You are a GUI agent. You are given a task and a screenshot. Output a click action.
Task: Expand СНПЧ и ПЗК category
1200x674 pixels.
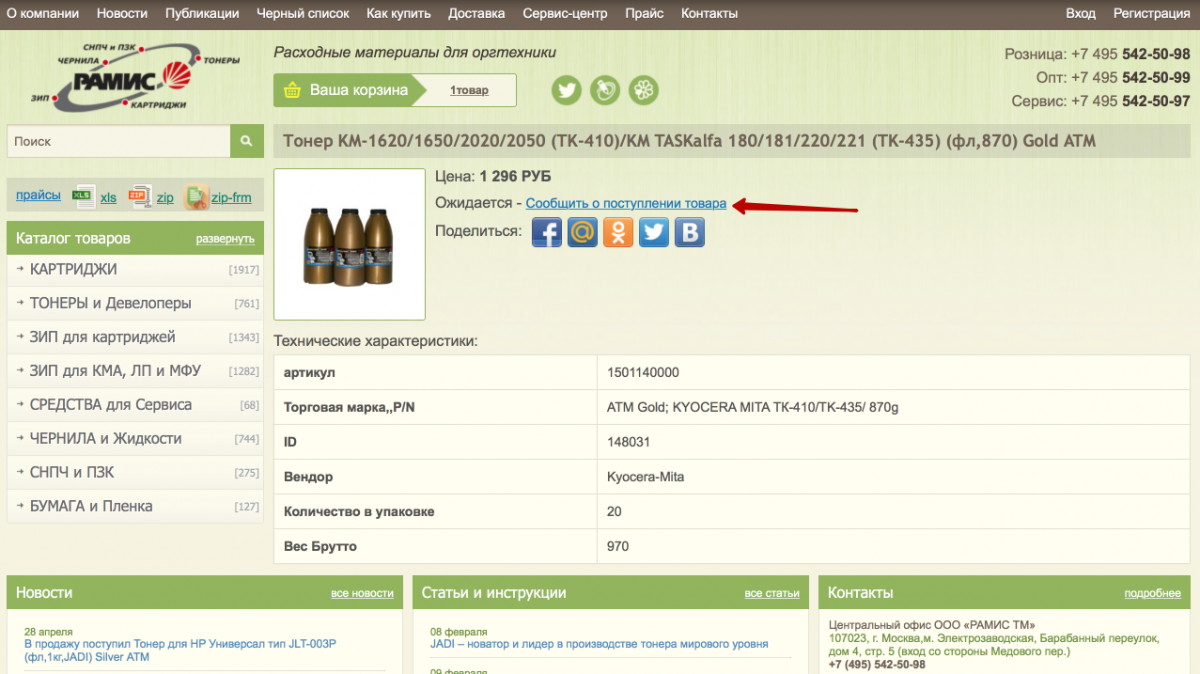(135, 473)
